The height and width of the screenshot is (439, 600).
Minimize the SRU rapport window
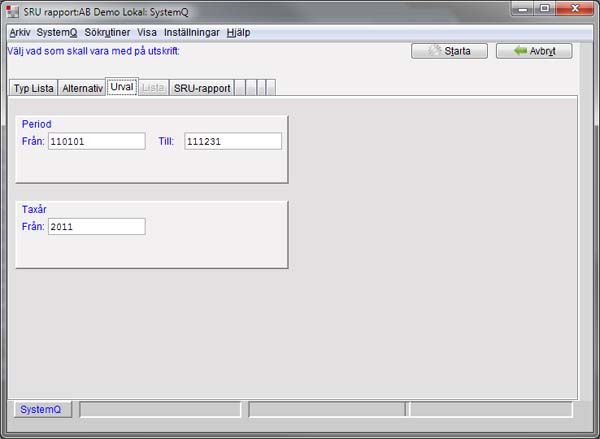click(520, 9)
